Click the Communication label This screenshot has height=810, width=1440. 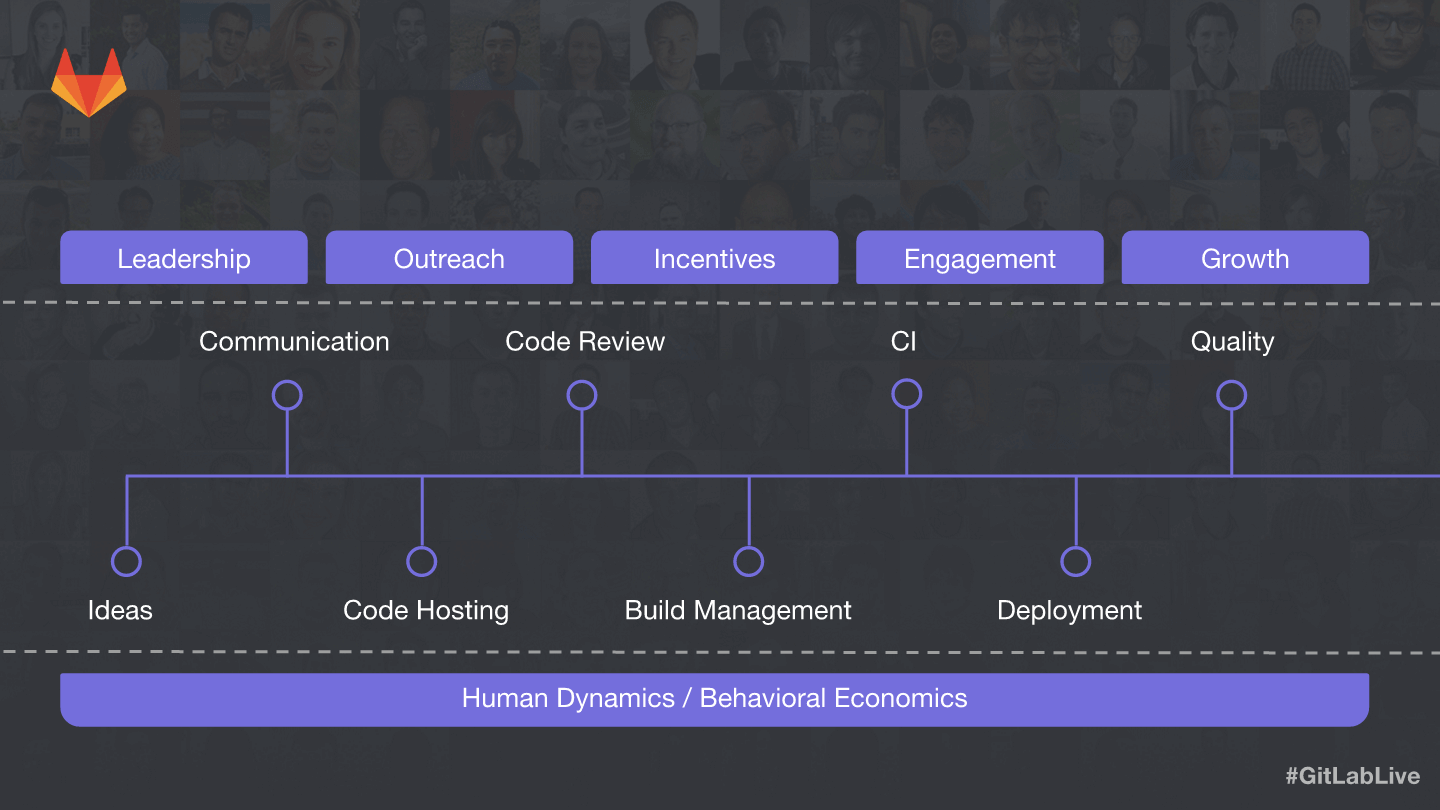294,341
